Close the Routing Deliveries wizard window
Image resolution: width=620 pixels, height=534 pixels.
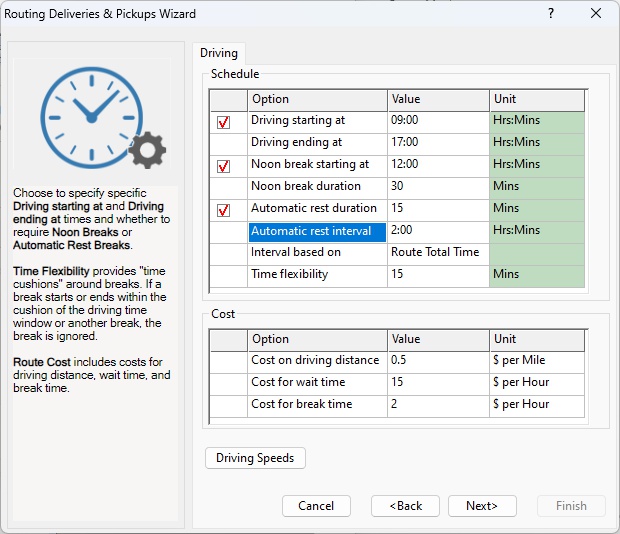(x=596, y=14)
